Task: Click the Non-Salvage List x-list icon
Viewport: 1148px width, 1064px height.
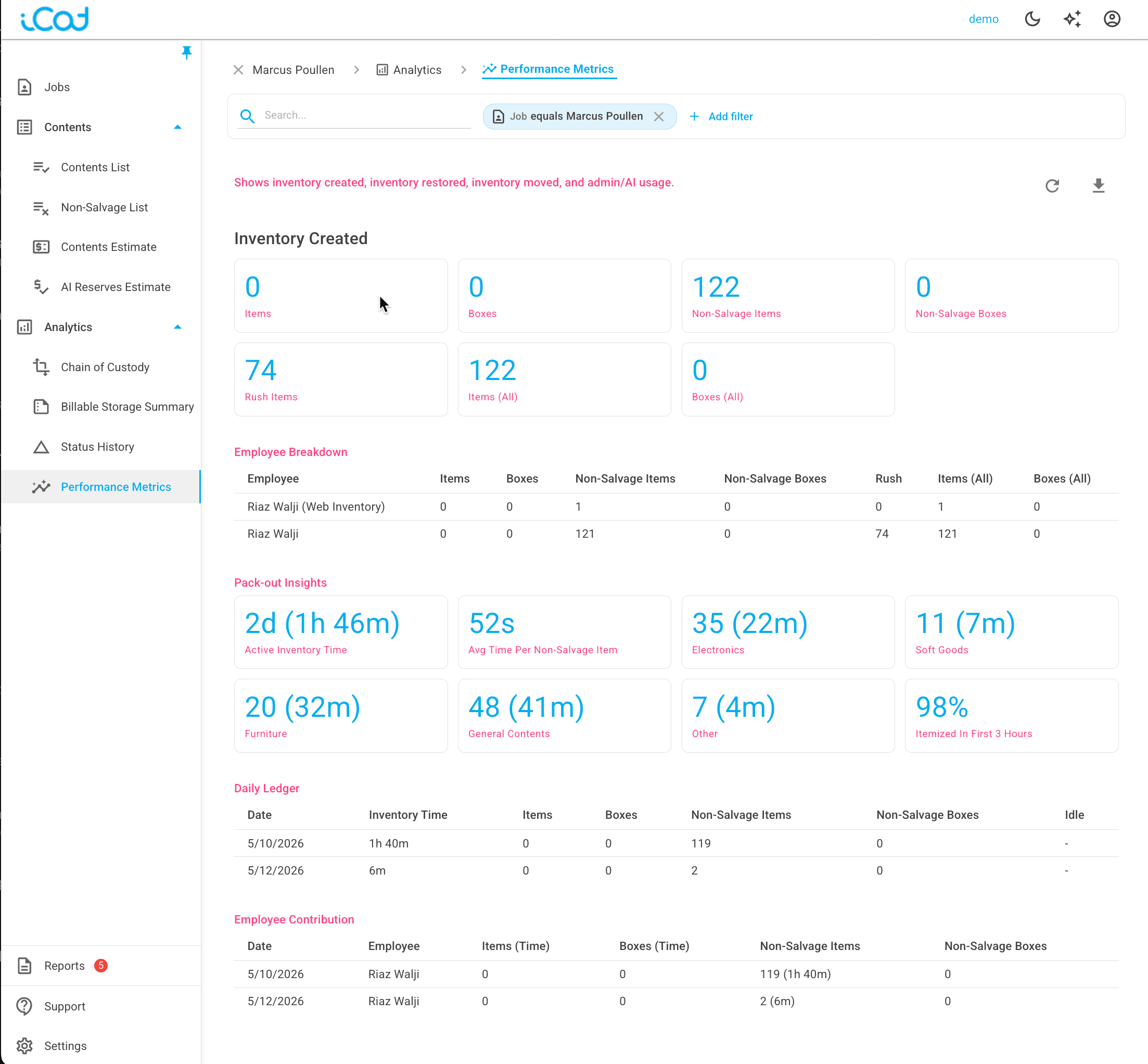Action: point(41,207)
